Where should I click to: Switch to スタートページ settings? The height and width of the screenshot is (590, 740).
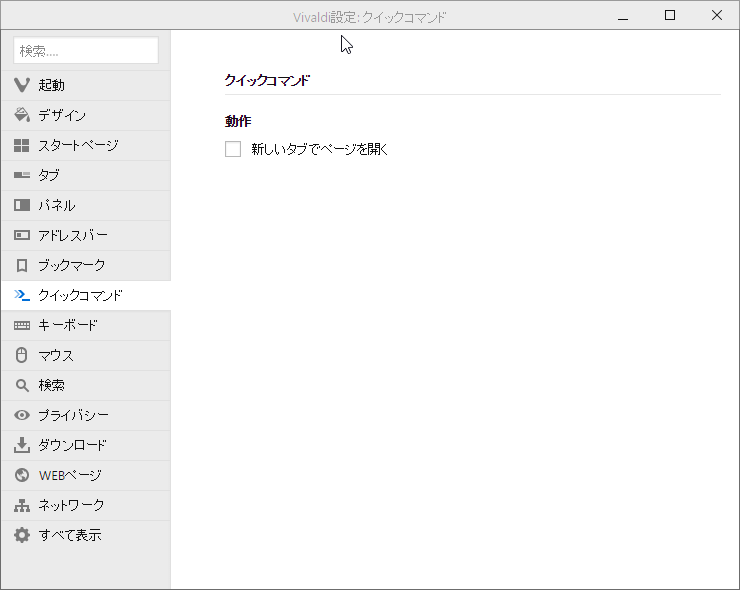pyautogui.click(x=86, y=145)
